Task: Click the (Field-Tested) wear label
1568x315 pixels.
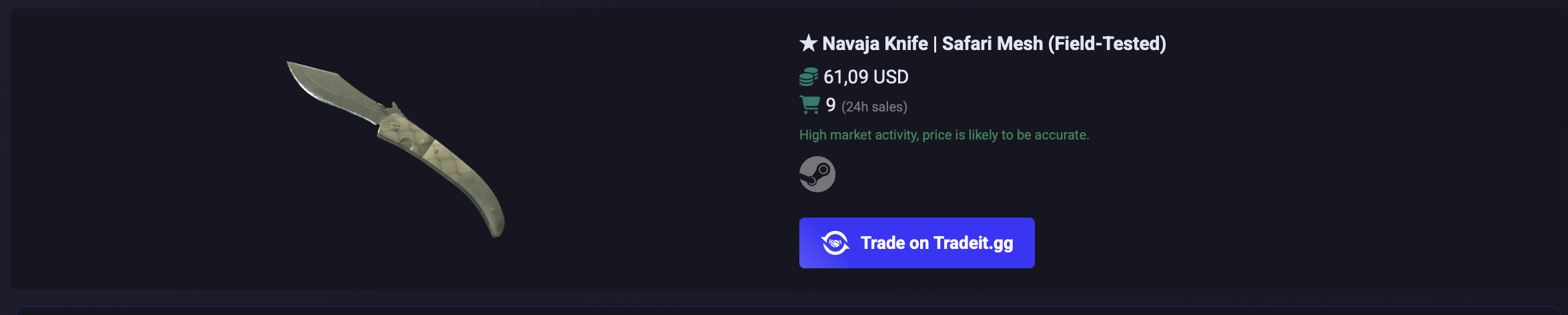Action: pyautogui.click(x=1107, y=43)
